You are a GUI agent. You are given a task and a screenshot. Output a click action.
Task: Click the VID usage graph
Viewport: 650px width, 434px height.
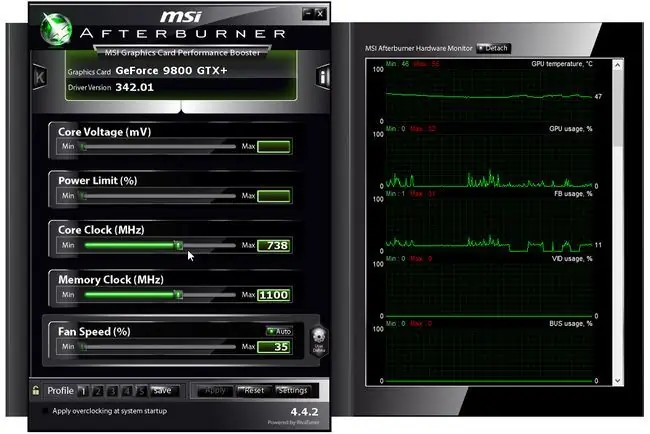point(489,290)
